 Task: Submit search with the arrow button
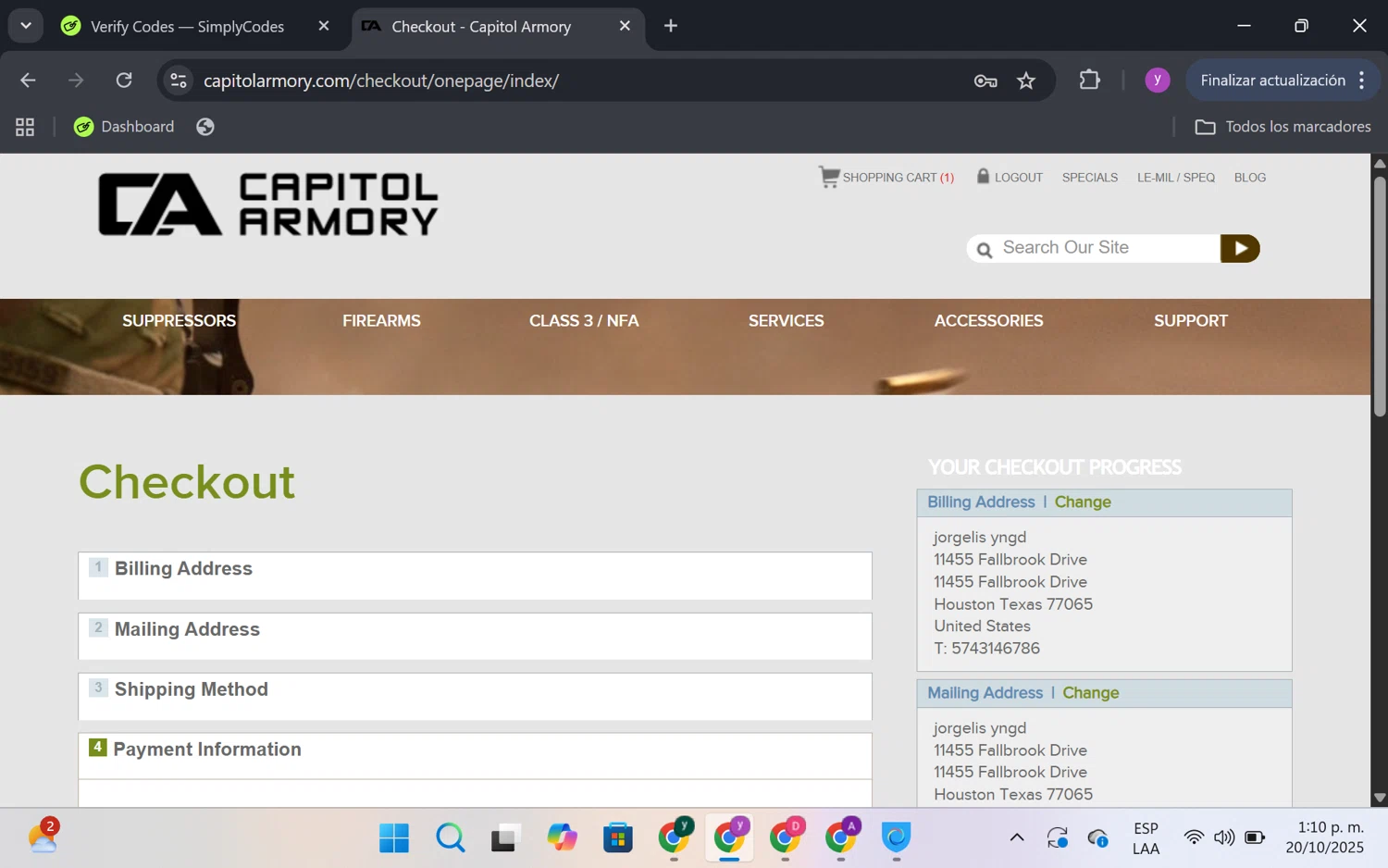(1240, 248)
